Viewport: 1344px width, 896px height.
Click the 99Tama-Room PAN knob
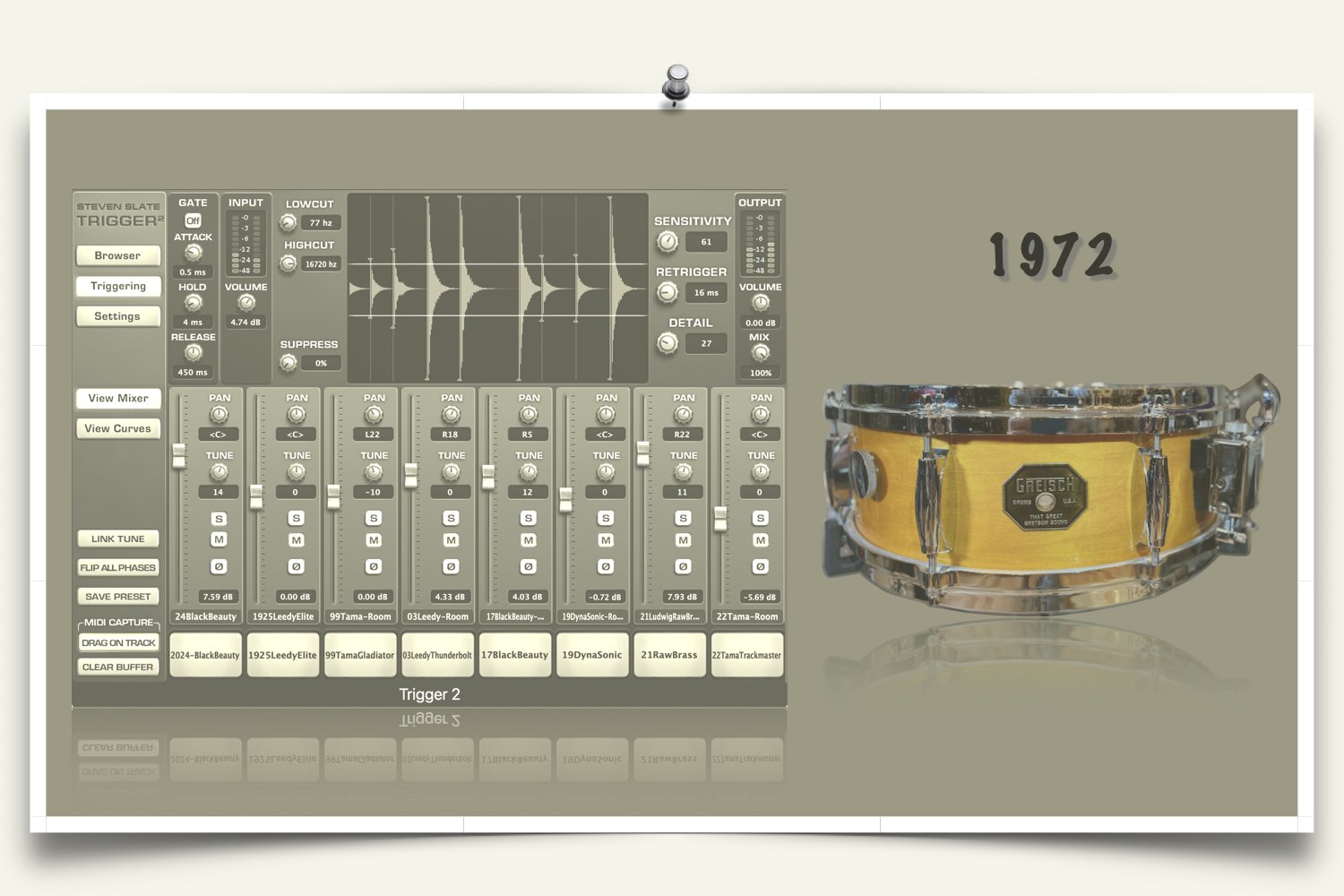pyautogui.click(x=374, y=415)
